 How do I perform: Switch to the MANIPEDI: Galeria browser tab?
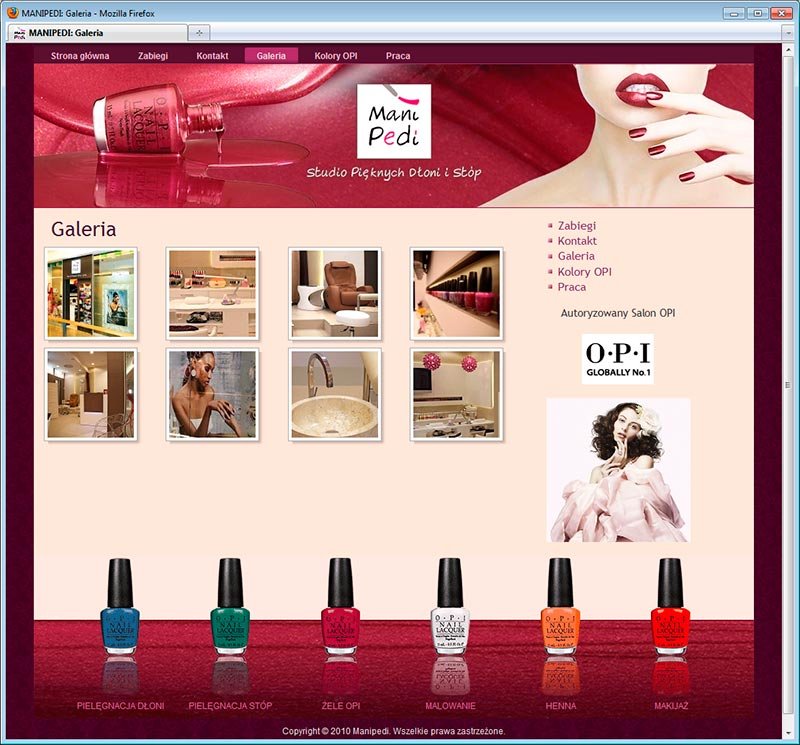(98, 33)
